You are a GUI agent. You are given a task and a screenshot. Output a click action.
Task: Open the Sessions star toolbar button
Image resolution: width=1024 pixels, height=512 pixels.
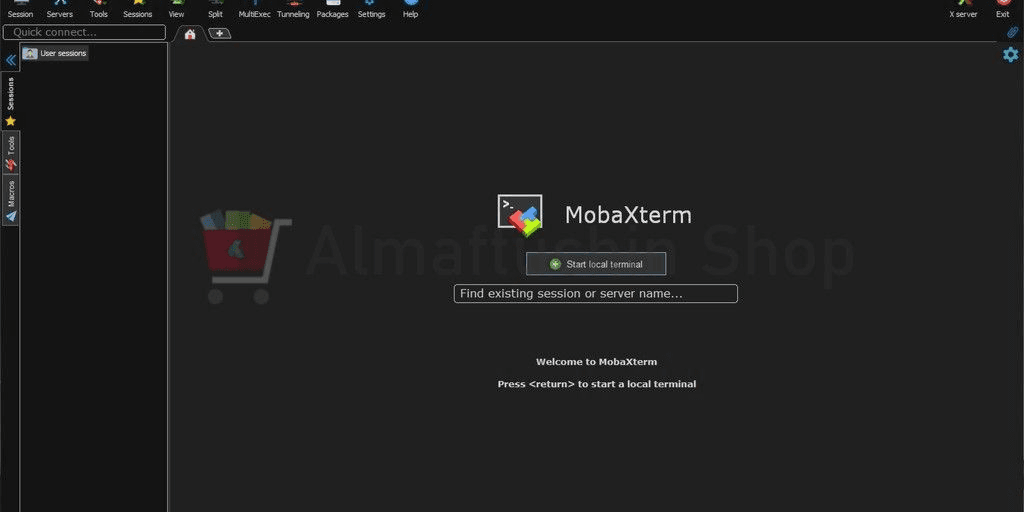[x=138, y=9]
